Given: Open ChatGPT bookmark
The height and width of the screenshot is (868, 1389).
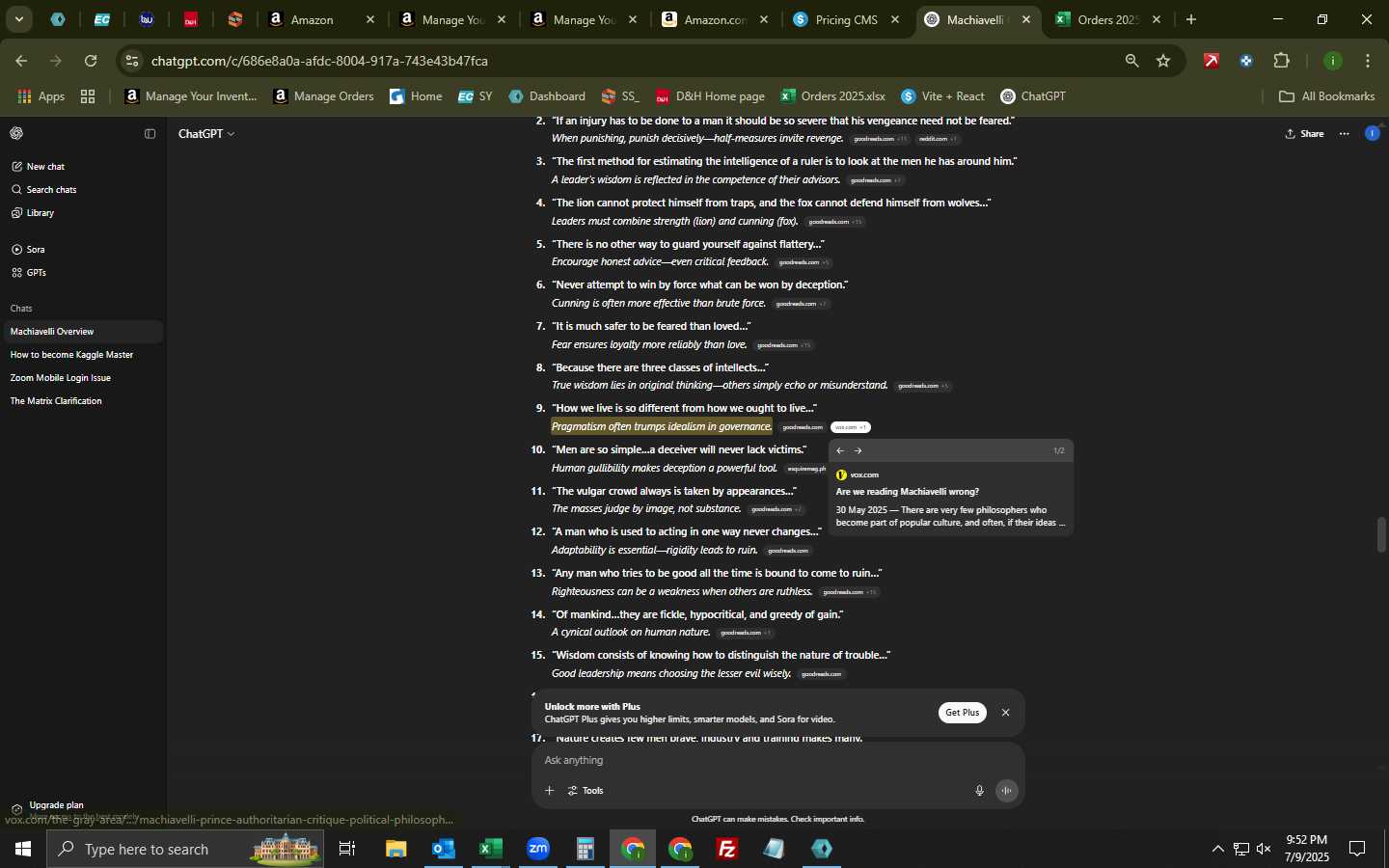Looking at the screenshot, I should (x=1033, y=96).
